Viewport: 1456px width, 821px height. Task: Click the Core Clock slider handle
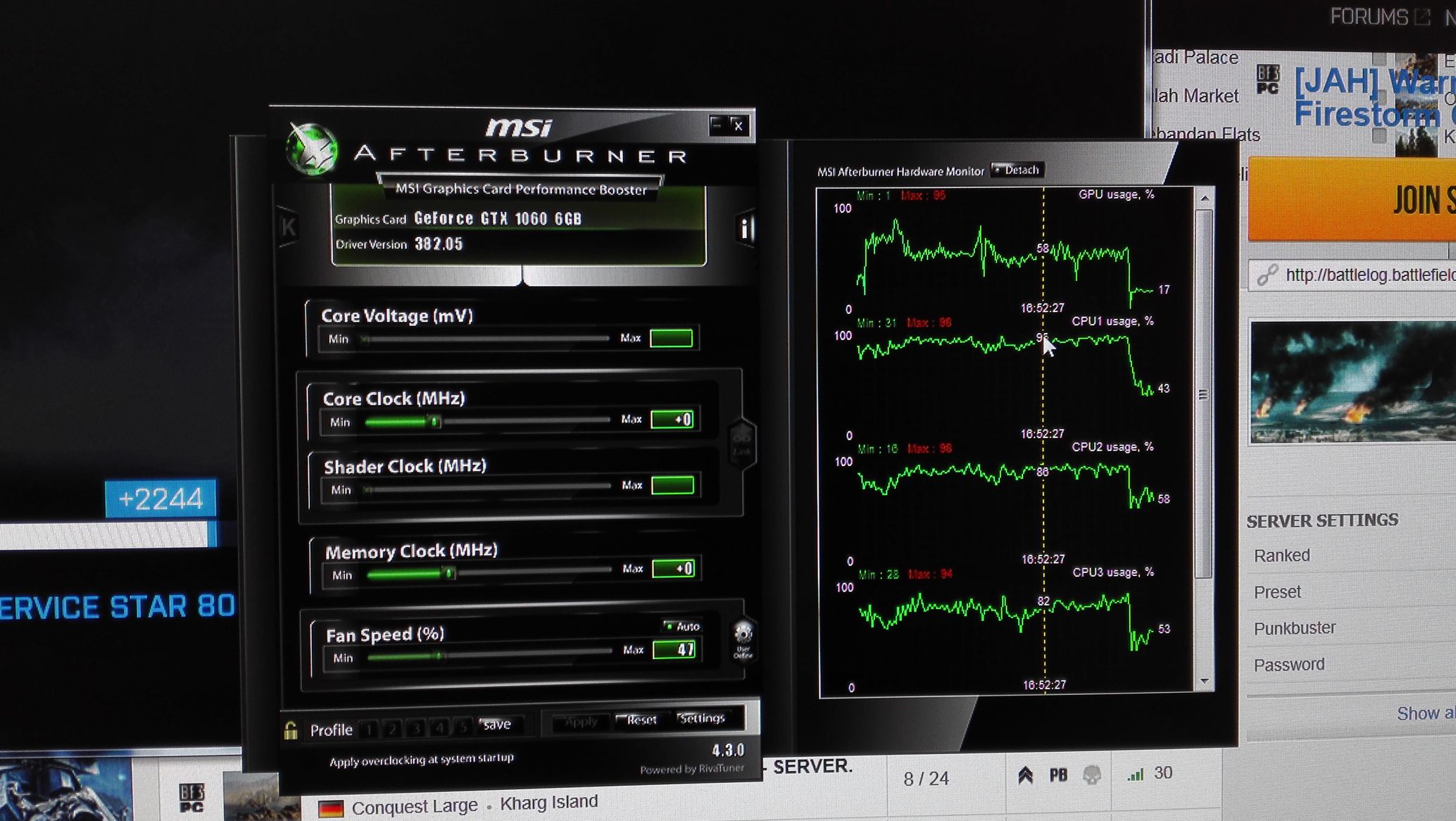coord(434,421)
